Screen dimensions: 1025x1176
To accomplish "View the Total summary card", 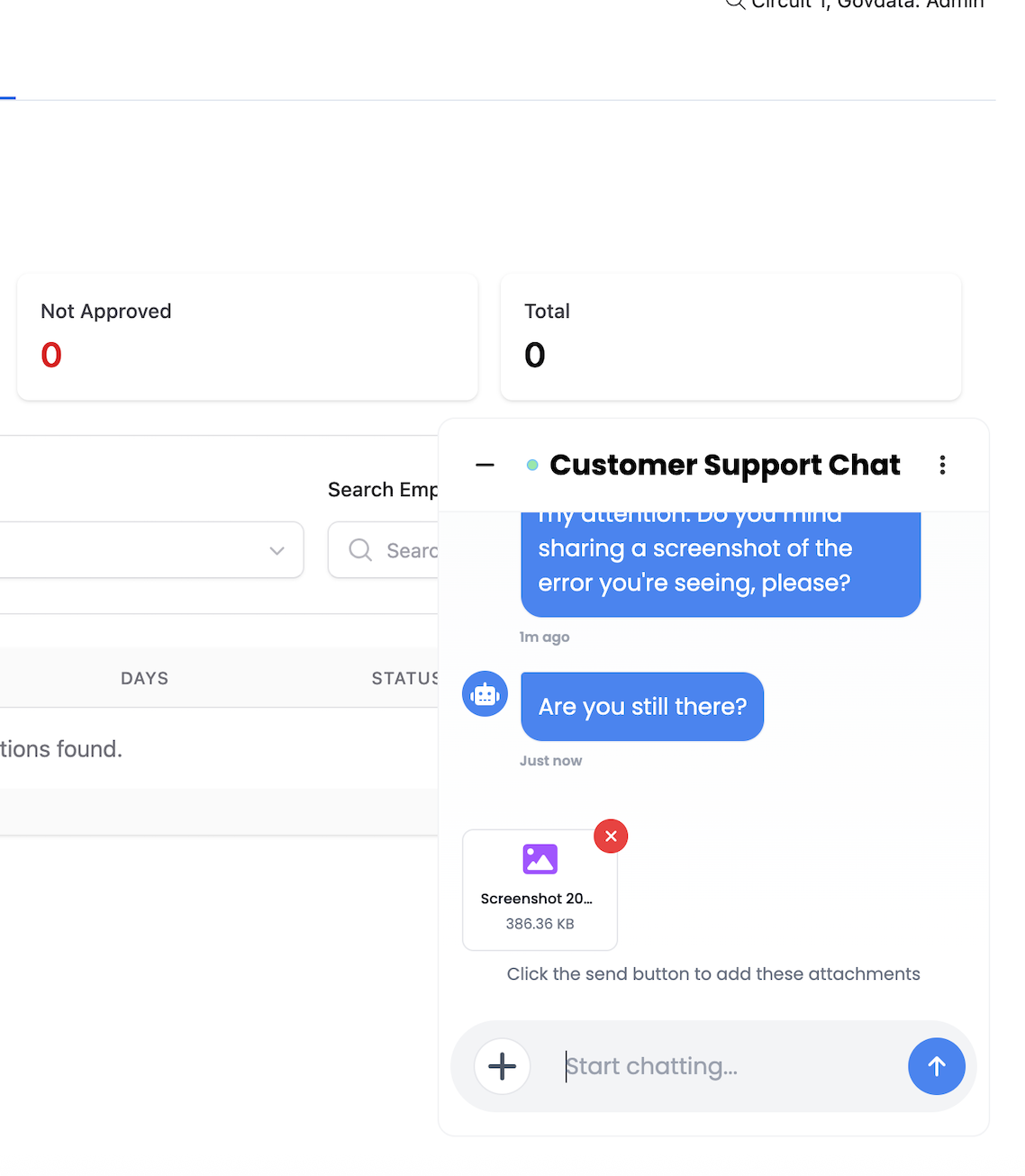I will (730, 337).
